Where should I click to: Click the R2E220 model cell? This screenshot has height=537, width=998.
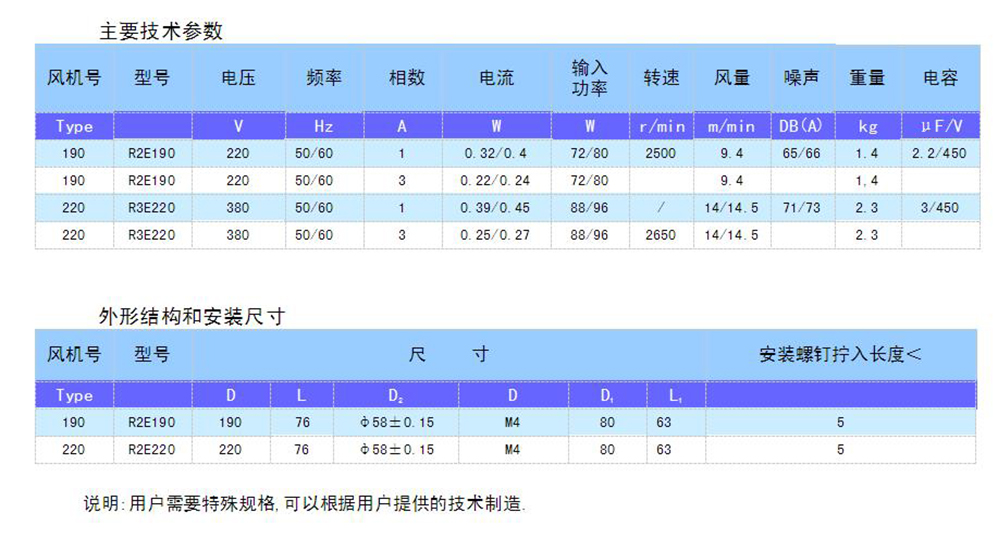[152, 450]
